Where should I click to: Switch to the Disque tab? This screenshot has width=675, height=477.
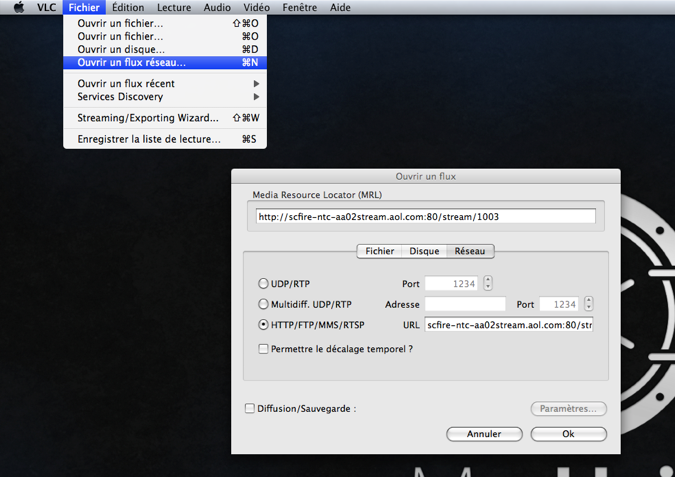(424, 252)
